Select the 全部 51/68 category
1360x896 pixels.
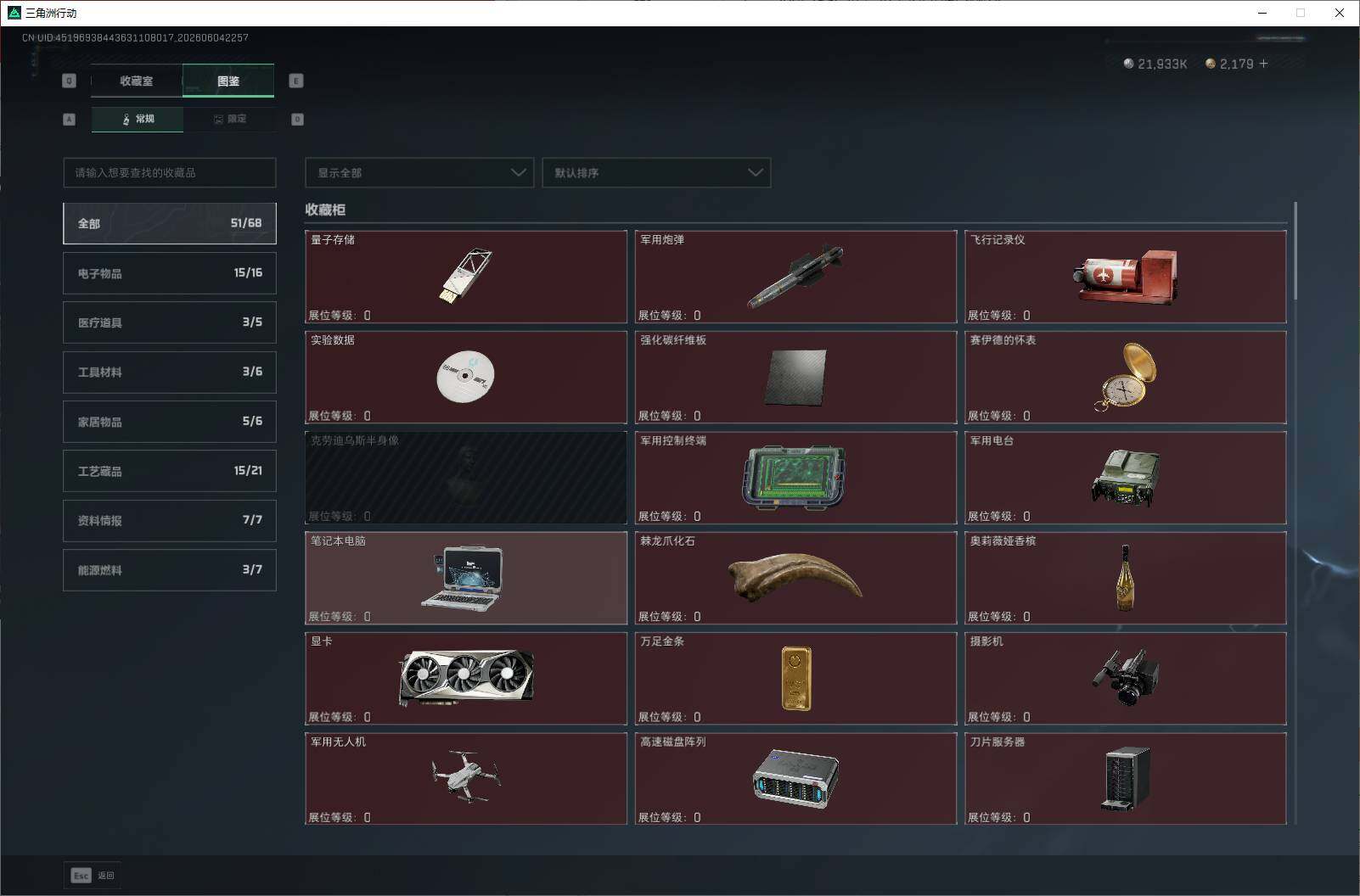(x=170, y=223)
